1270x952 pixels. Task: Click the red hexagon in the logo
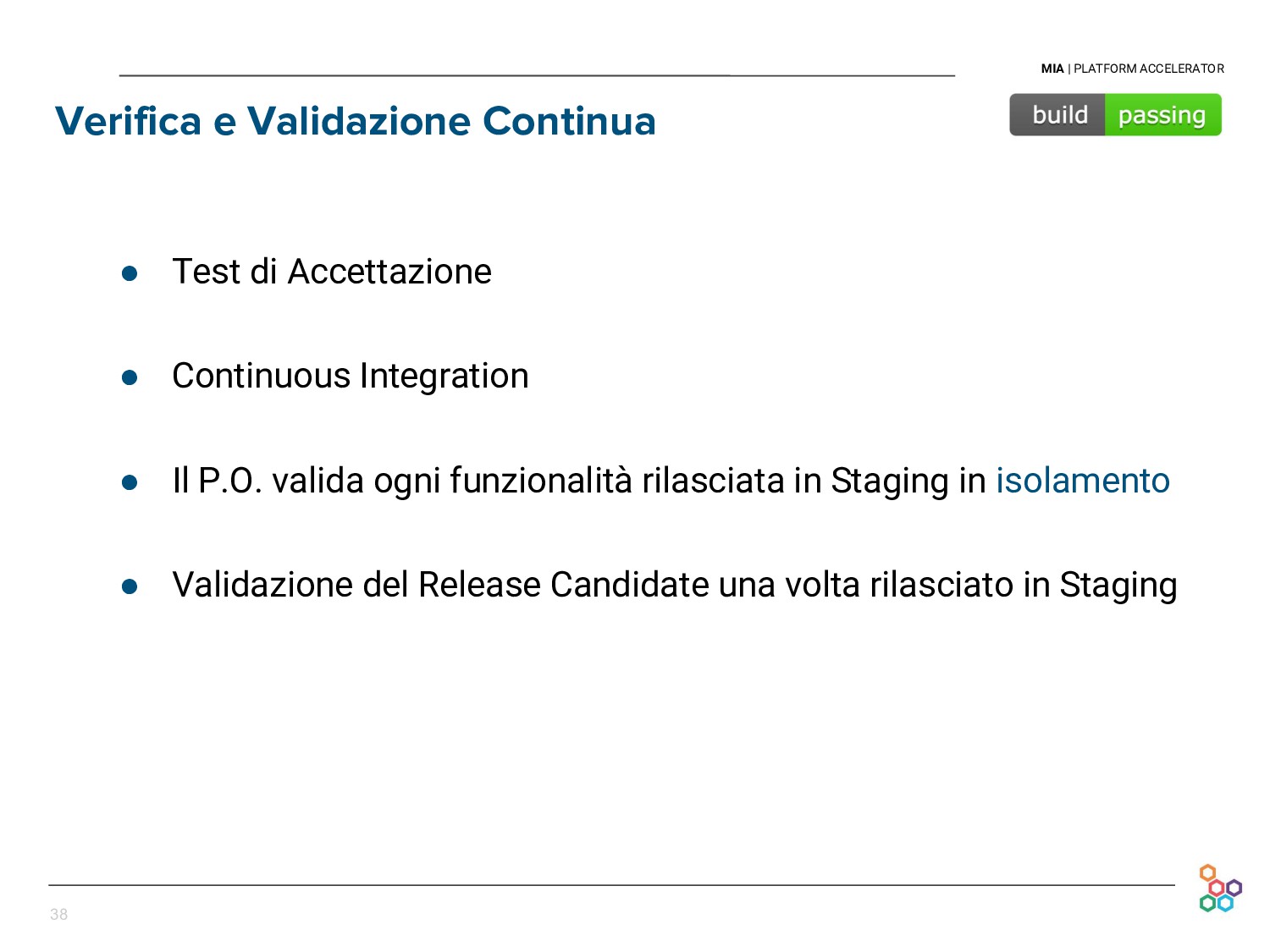(1217, 888)
